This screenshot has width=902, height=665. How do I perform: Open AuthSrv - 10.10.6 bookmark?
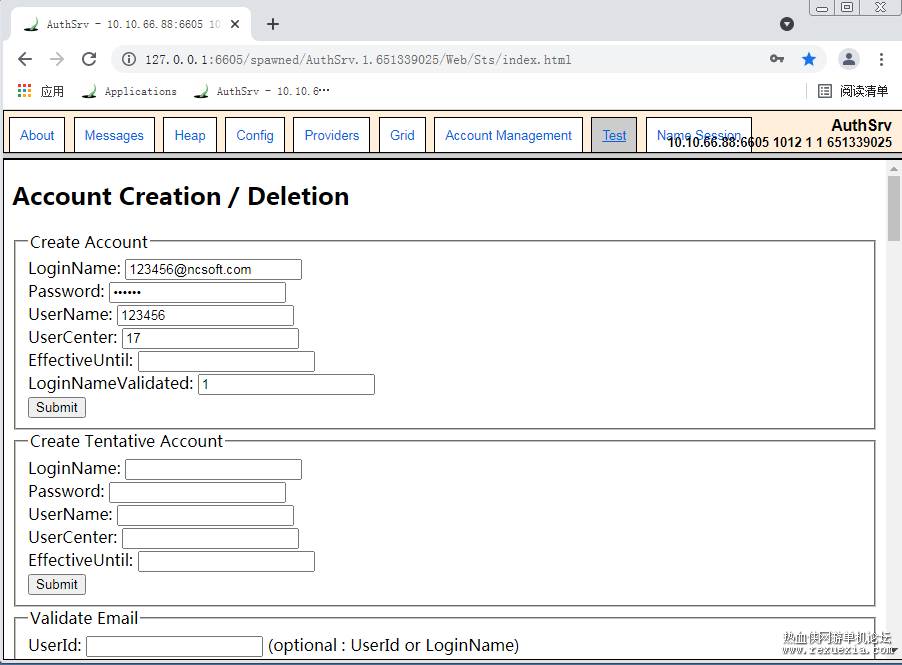(262, 91)
